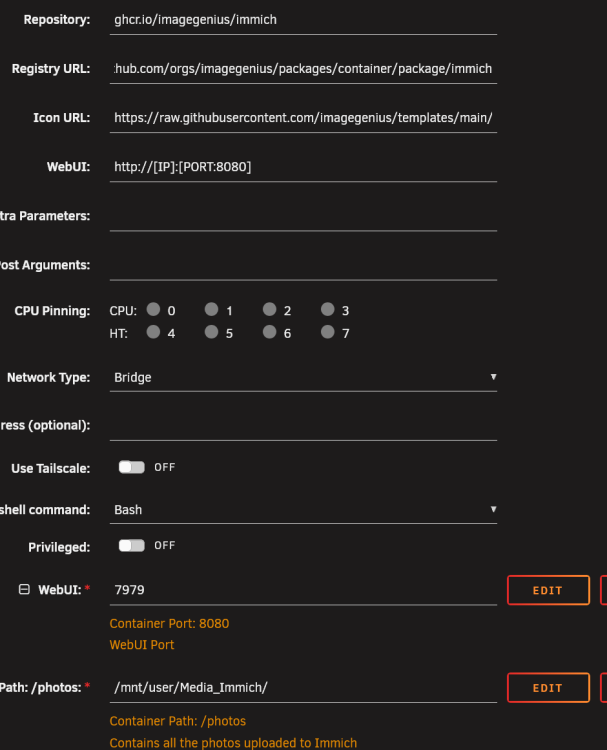Open the Network Type dropdown showing Bridge
This screenshot has width=607, height=750.
click(x=303, y=377)
